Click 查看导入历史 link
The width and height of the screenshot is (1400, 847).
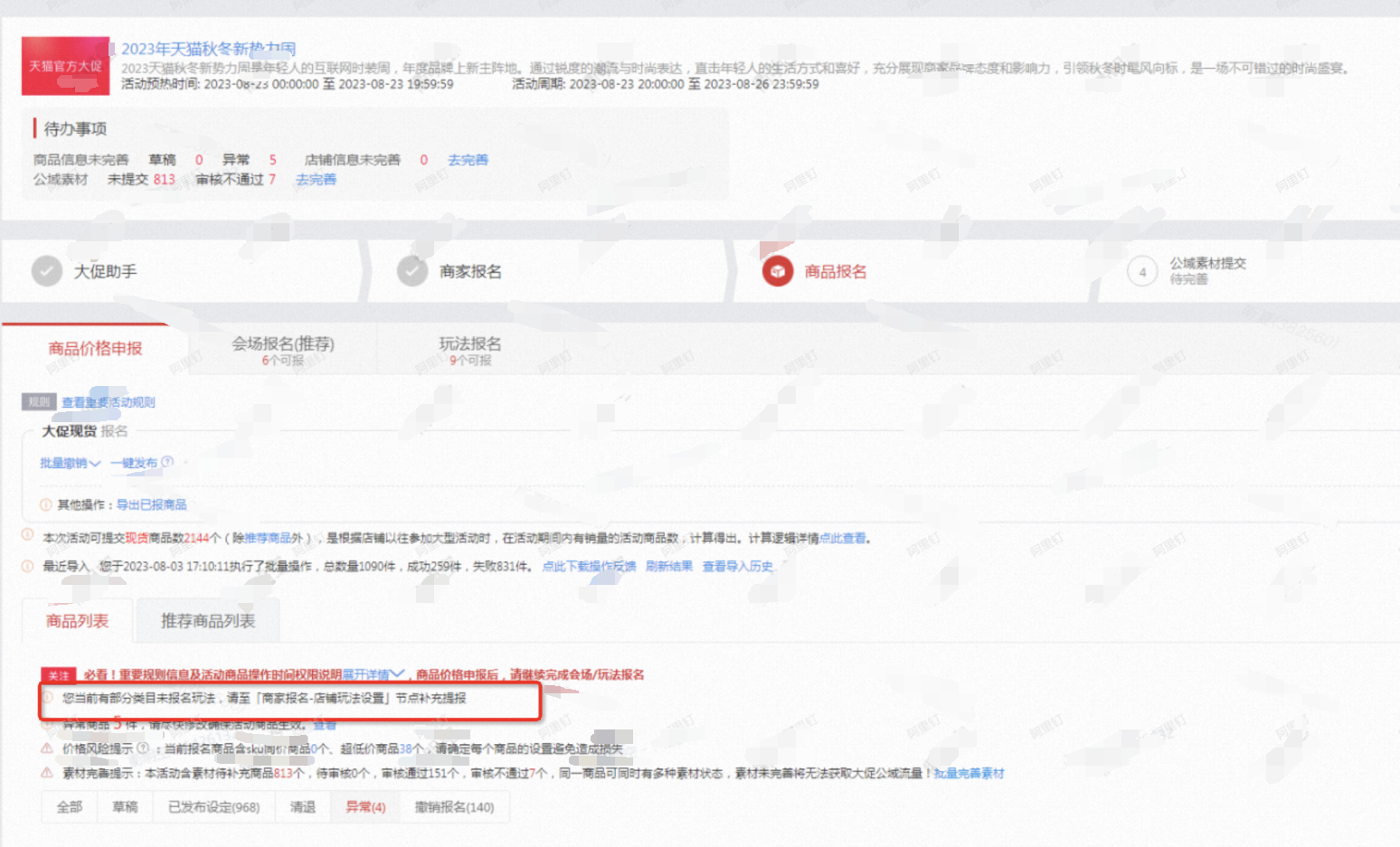pos(738,566)
